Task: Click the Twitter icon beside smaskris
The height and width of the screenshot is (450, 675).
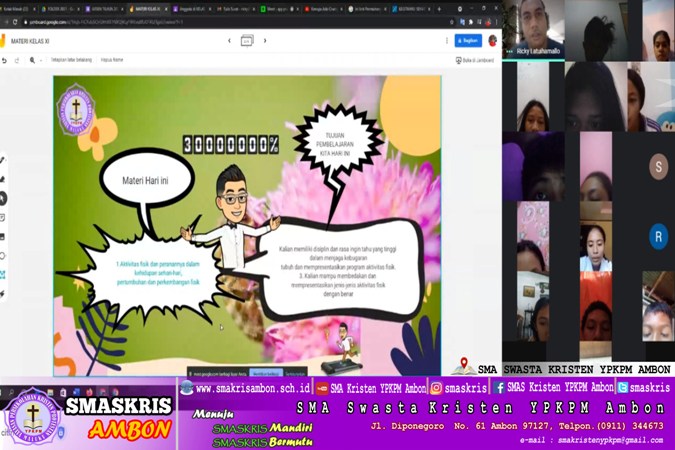Action: pos(622,388)
